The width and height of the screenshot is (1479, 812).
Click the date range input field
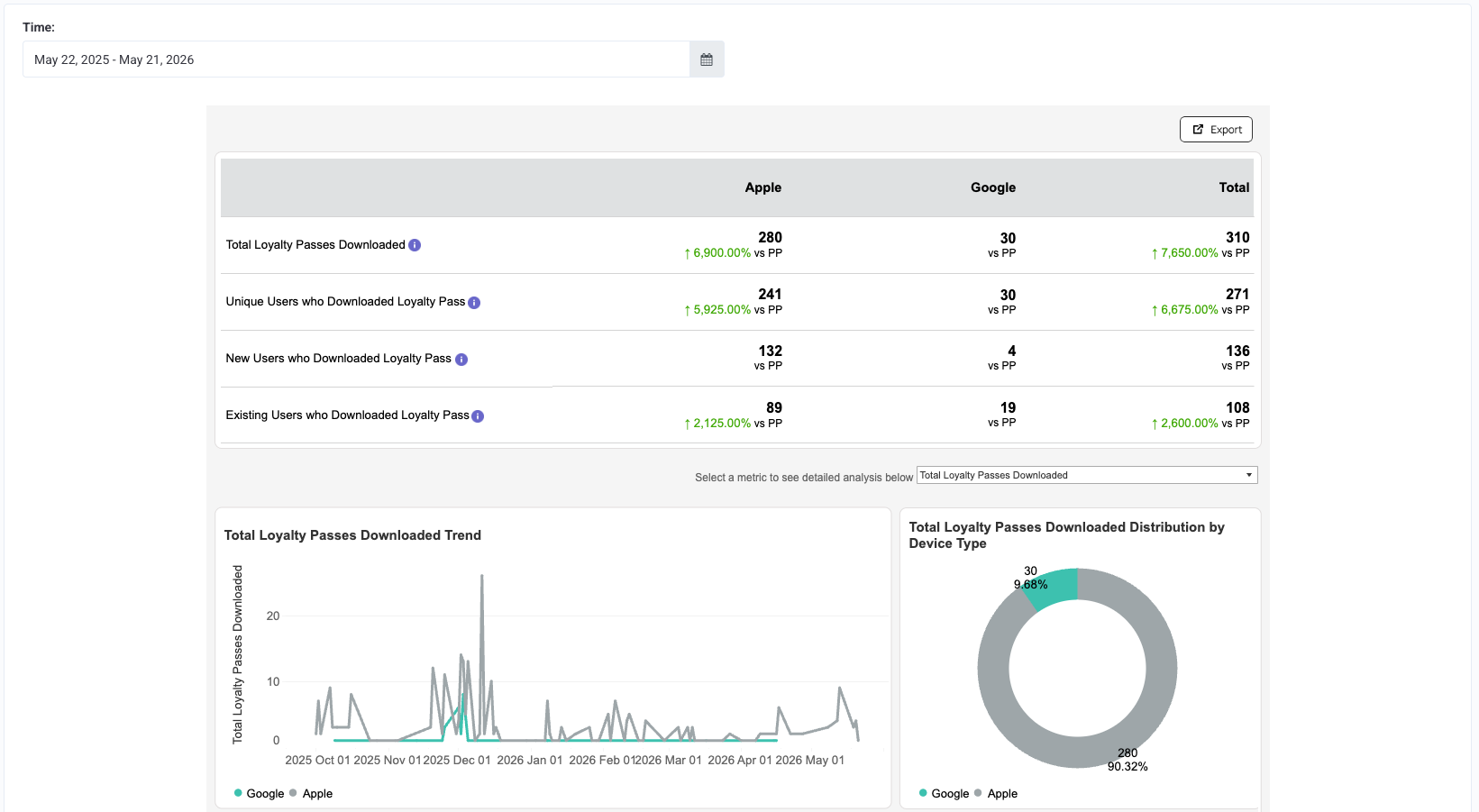356,59
